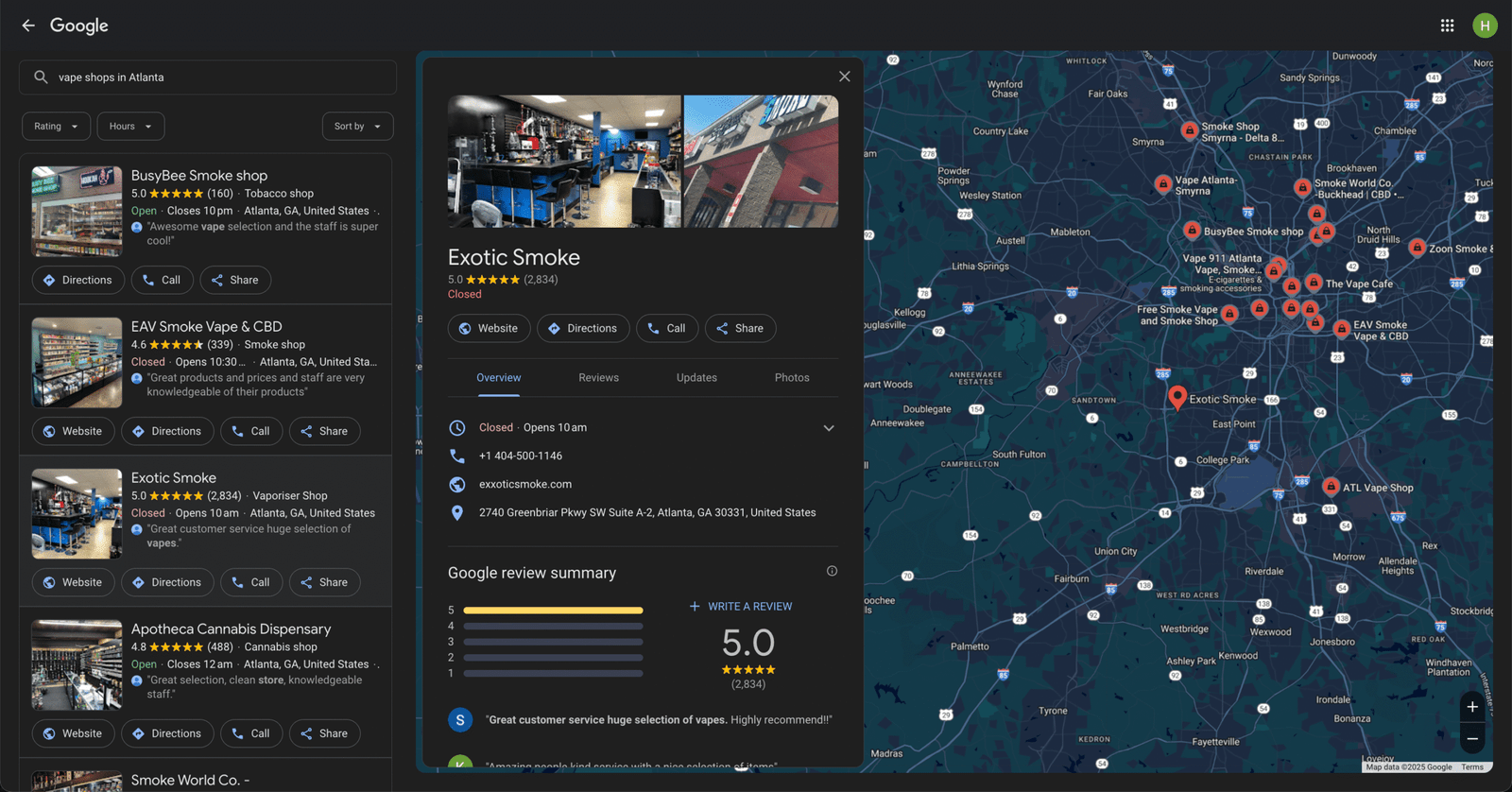
Task: Click Directions button in Exotic Smoke panel
Action: (584, 328)
